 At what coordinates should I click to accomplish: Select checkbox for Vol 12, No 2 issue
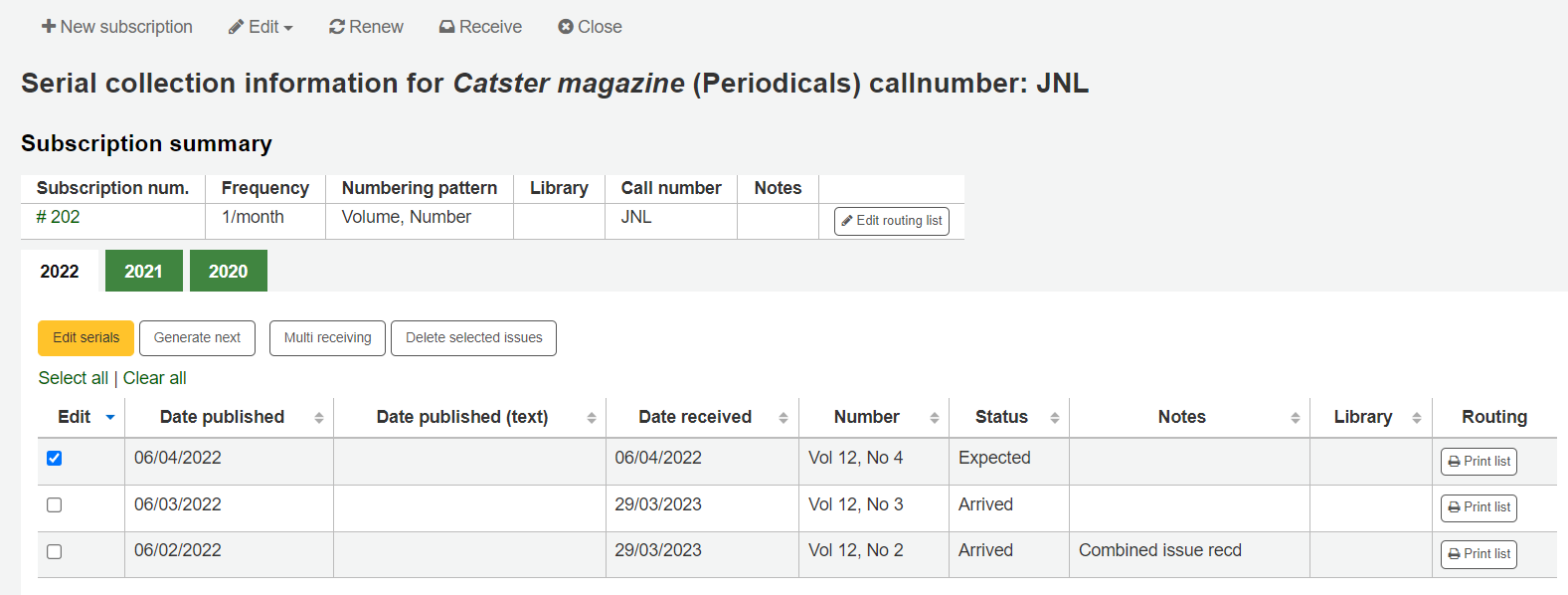point(55,551)
